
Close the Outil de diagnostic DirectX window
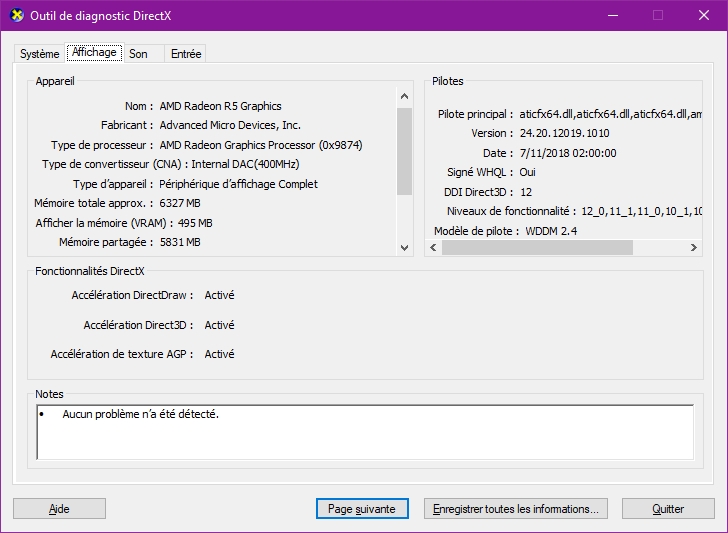tap(704, 15)
